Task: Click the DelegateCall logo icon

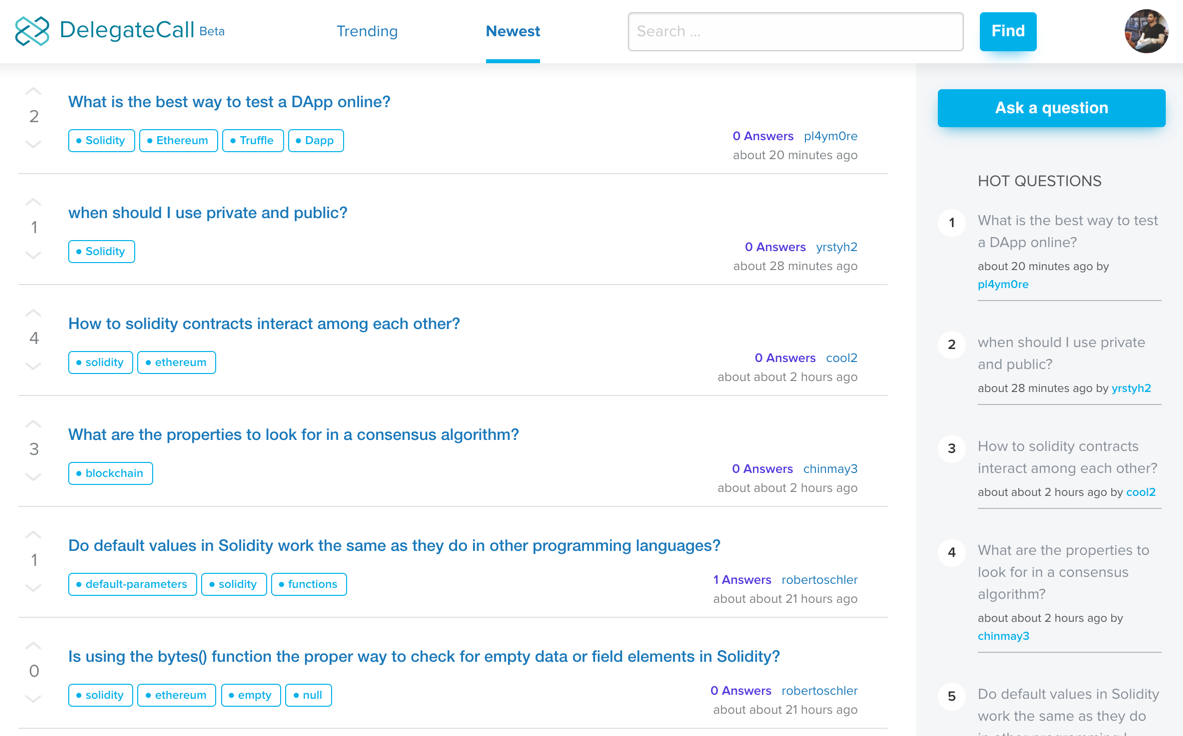Action: click(x=33, y=31)
